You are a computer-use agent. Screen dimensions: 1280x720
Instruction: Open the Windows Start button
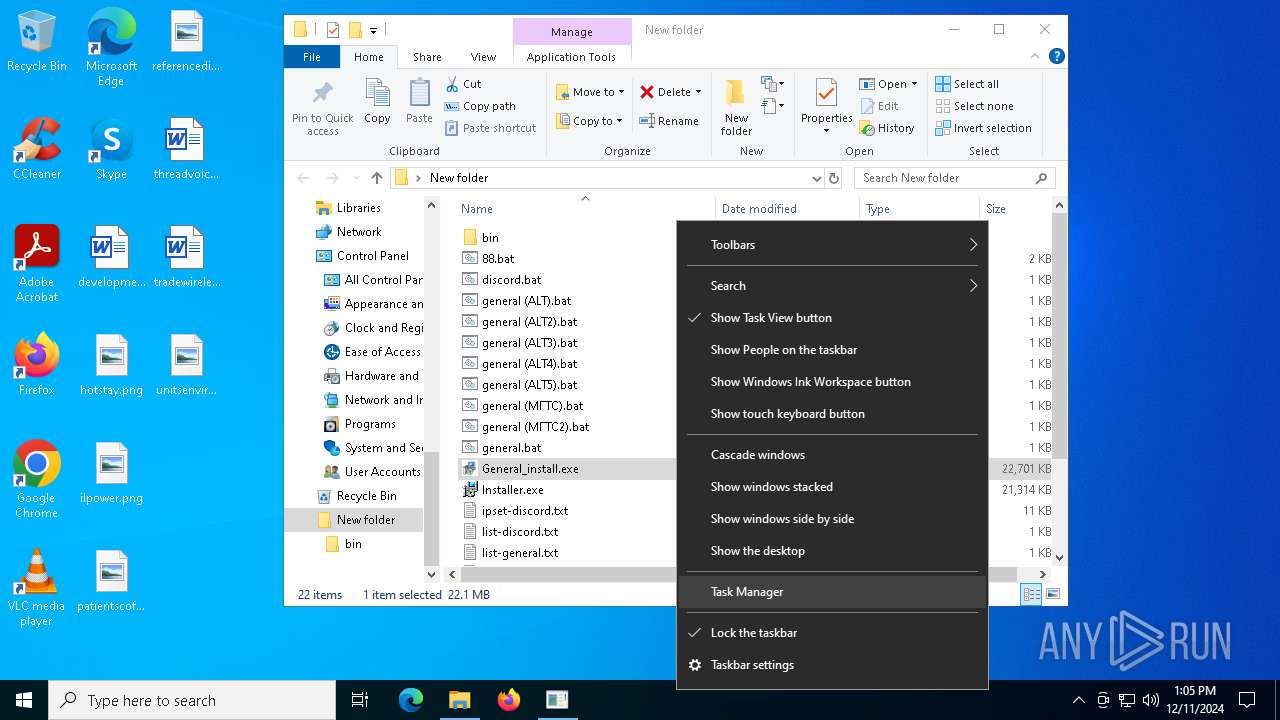pos(24,700)
